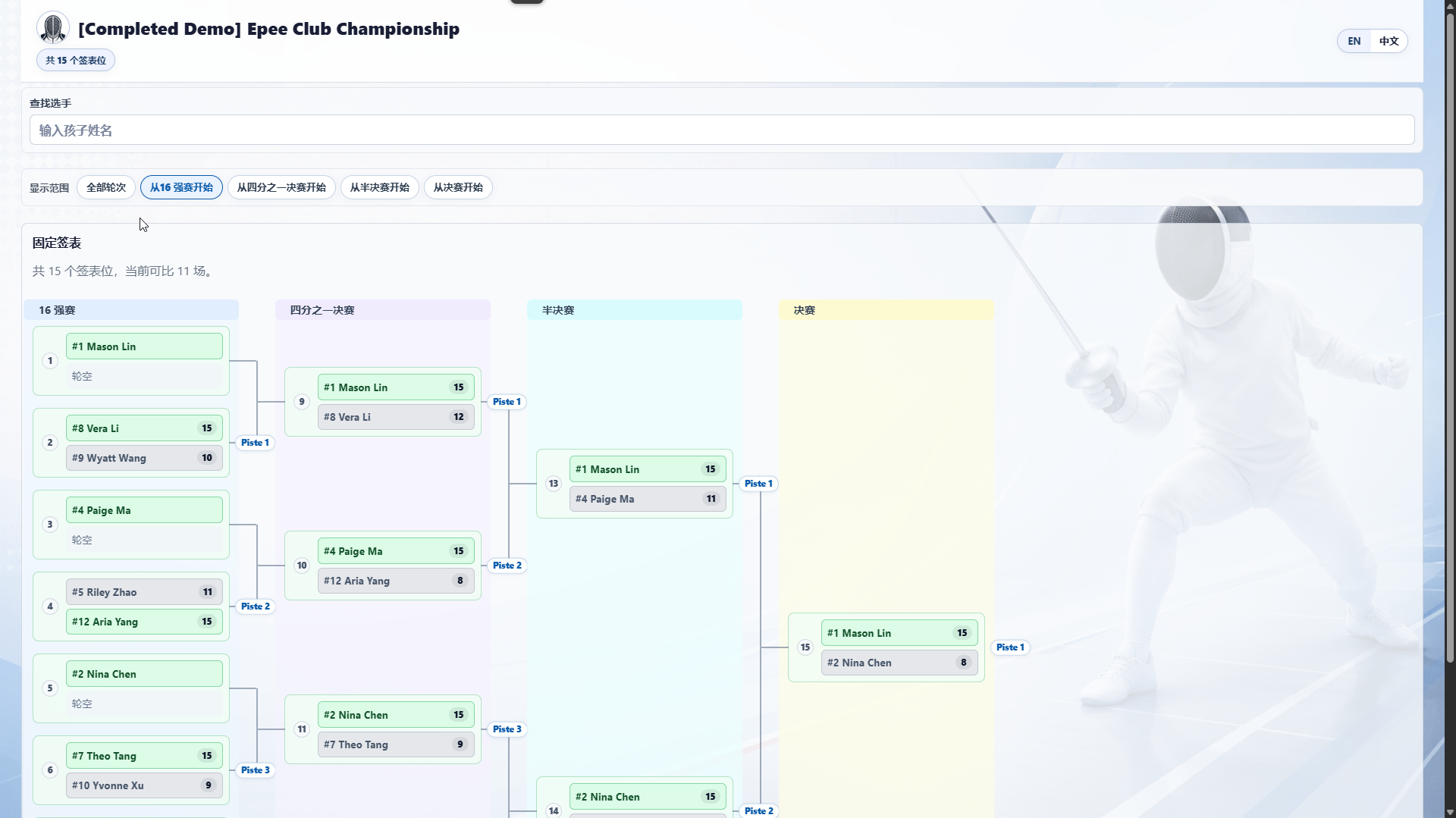Image resolution: width=1456 pixels, height=818 pixels.
Task: Click the 轮空 bye slot in match 5
Action: 144,704
